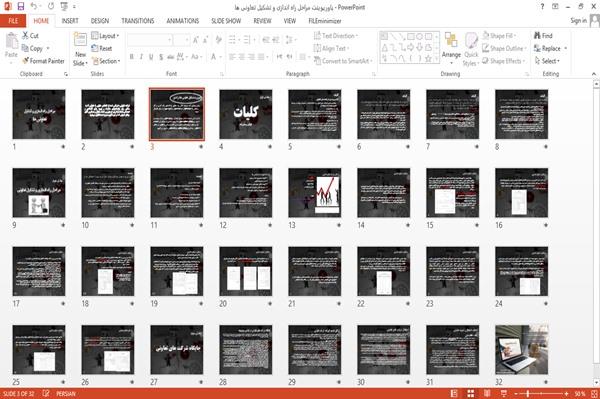Toggle Italic formatting
This screenshot has height=399, width=600.
[x=141, y=57]
